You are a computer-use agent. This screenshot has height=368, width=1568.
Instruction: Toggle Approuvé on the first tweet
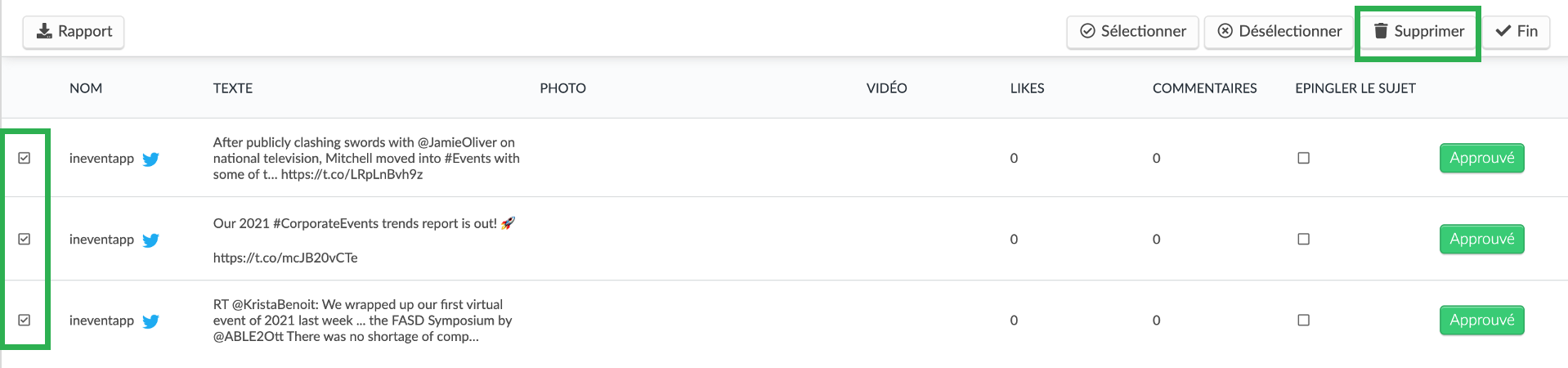click(1481, 158)
